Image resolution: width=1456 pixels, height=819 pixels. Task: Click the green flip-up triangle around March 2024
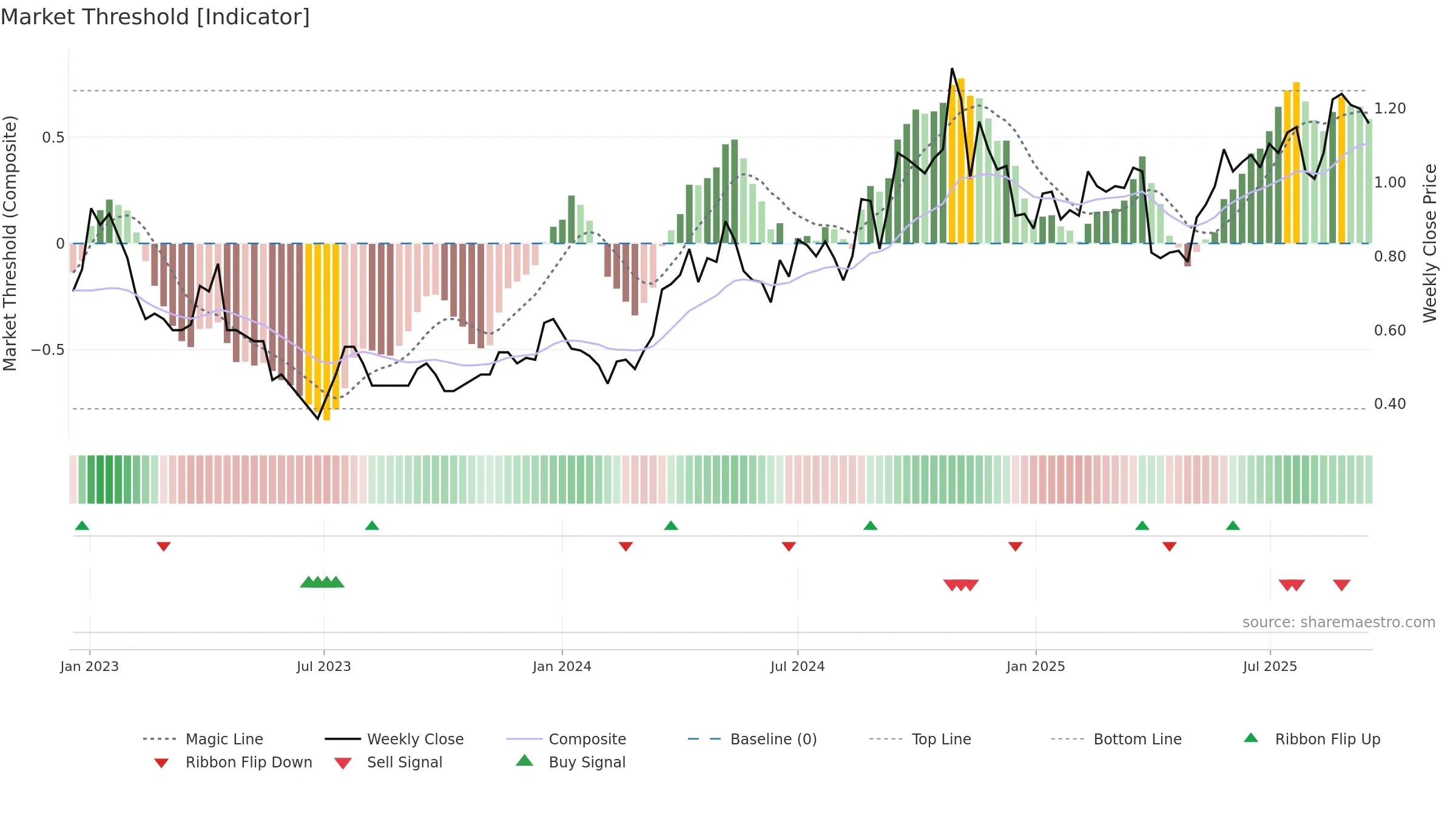[x=671, y=525]
